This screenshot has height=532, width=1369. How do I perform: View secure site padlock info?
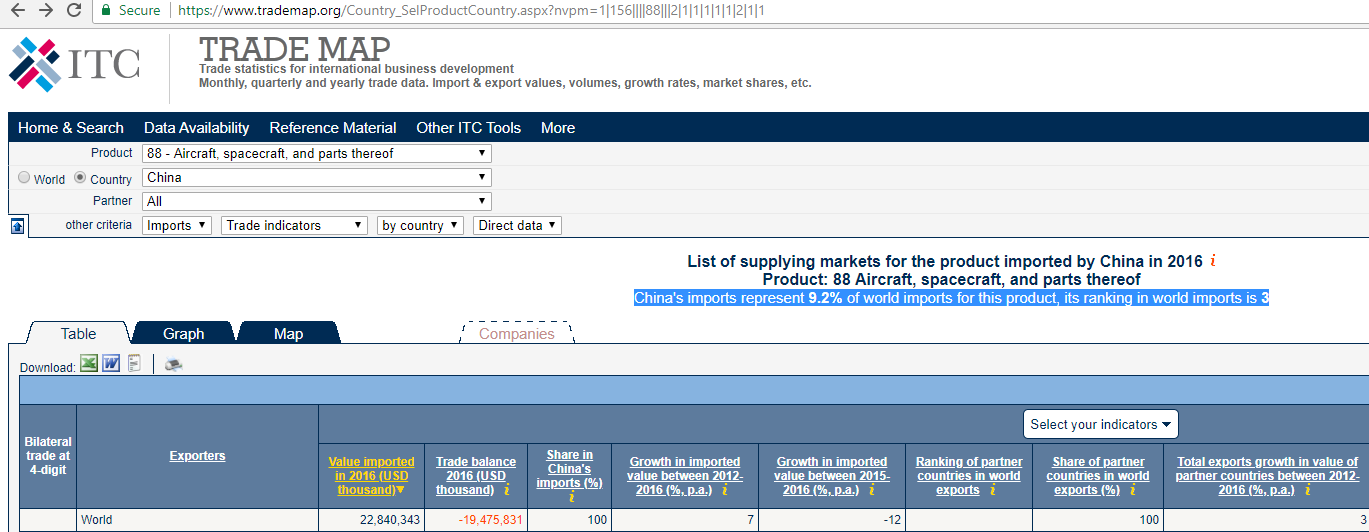106,10
